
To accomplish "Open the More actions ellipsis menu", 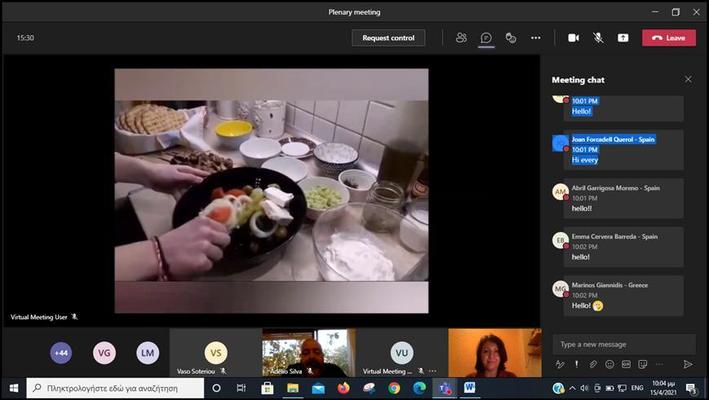I will pos(536,38).
